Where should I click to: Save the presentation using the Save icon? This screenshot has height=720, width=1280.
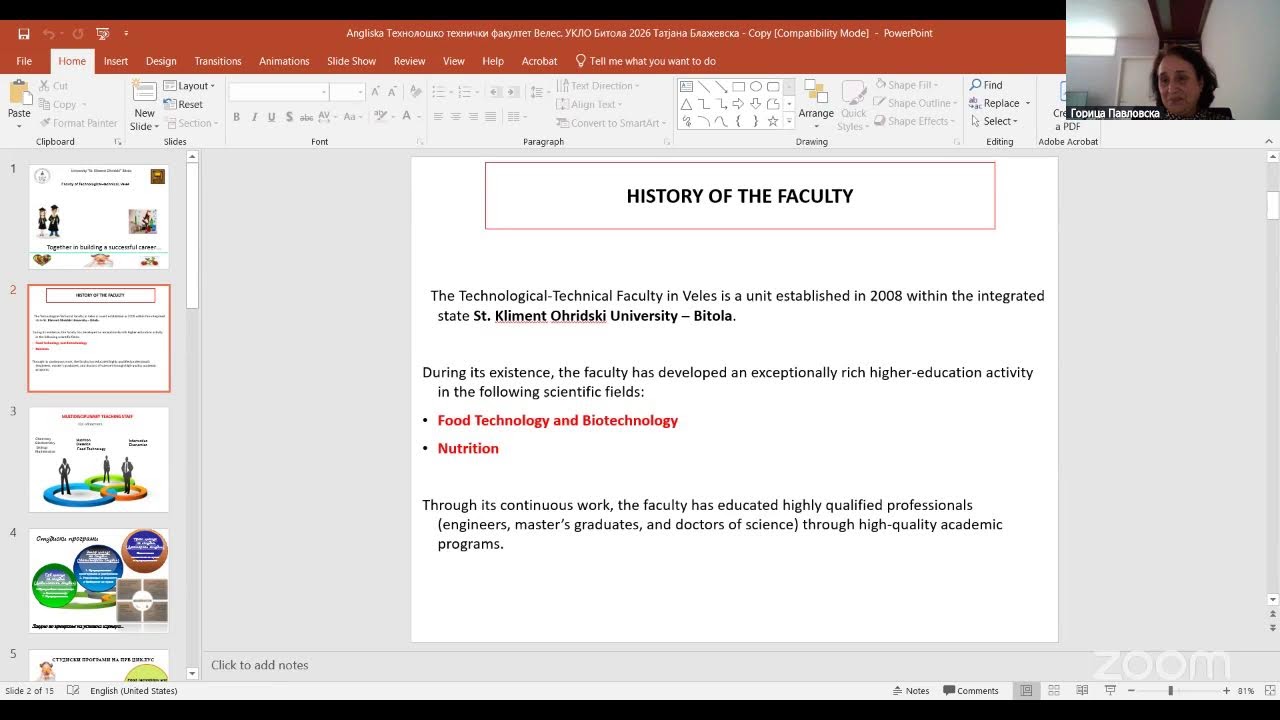[x=23, y=33]
